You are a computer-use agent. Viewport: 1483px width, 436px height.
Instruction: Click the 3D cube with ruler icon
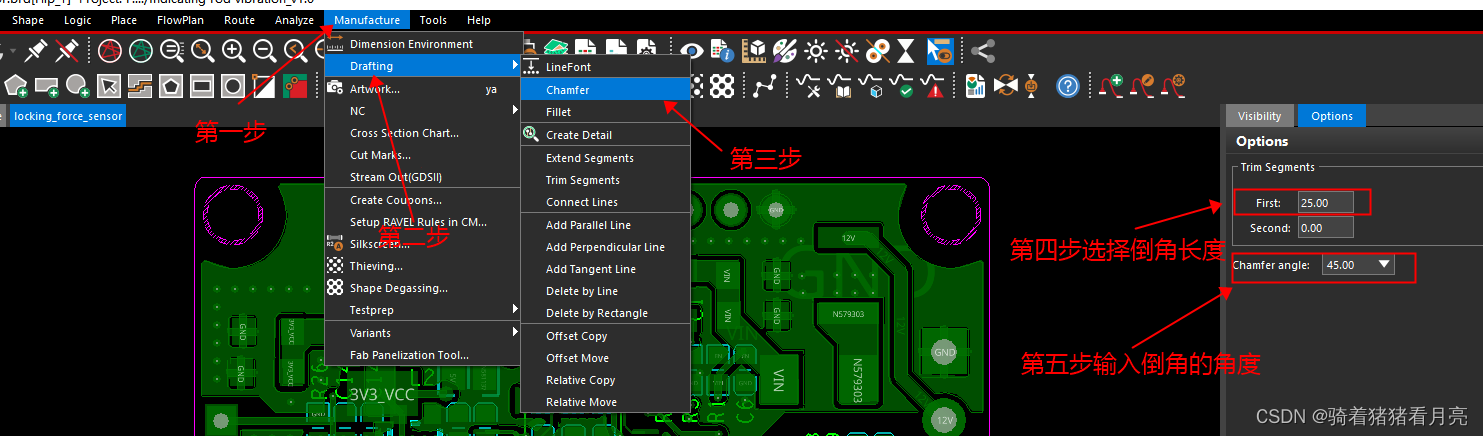pyautogui.click(x=754, y=49)
